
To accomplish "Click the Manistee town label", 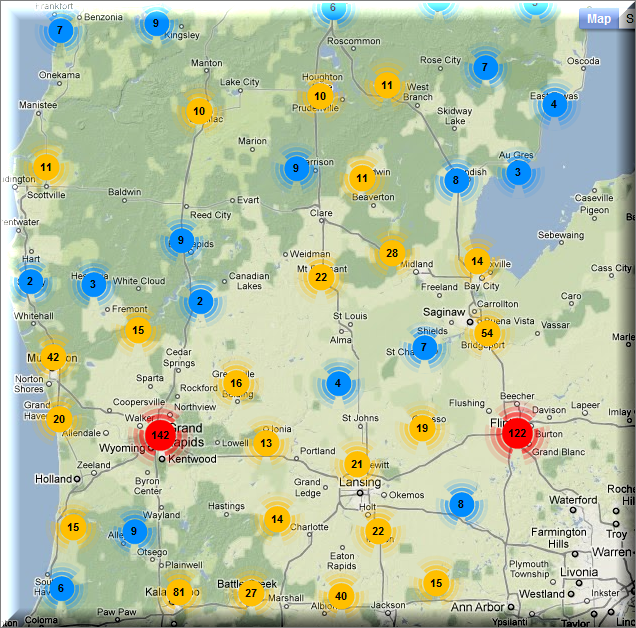I will 38,105.
